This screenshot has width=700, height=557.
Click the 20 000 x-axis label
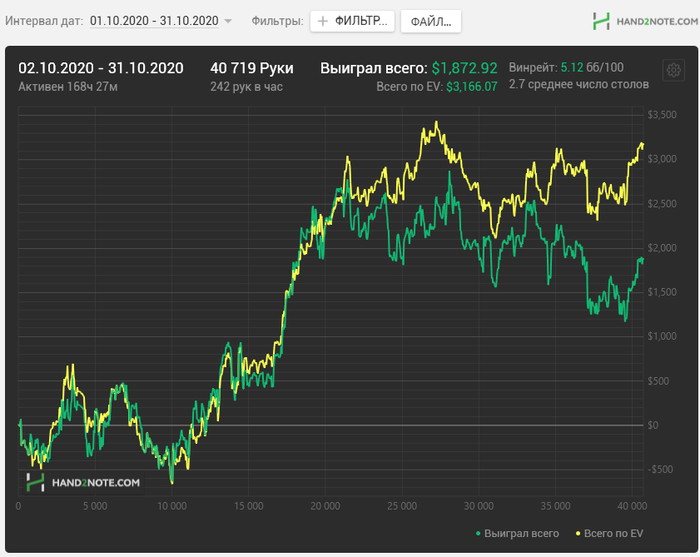(325, 506)
